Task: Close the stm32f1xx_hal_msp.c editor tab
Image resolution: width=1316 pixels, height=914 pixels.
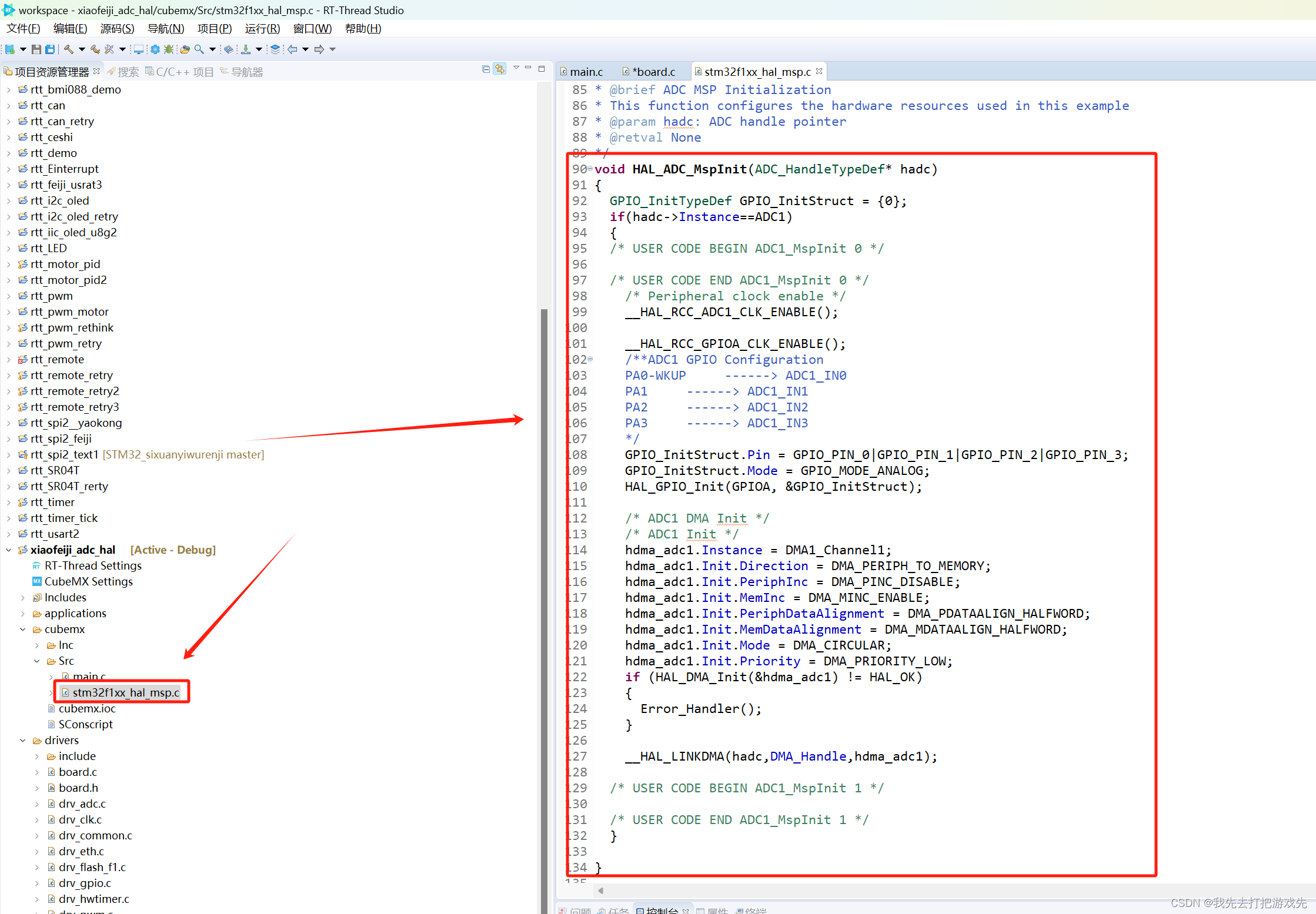Action: pos(819,71)
